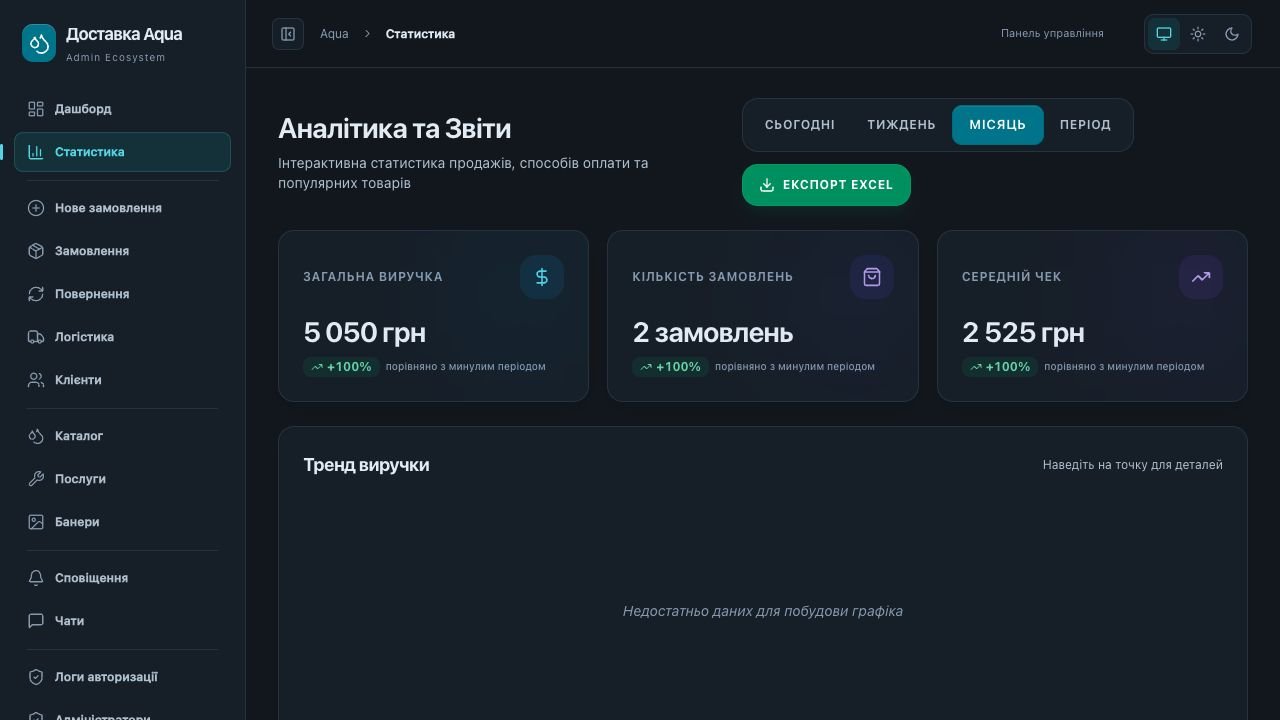Click the shield icon beside Логи авторизації
This screenshot has width=1280, height=720.
click(x=36, y=677)
